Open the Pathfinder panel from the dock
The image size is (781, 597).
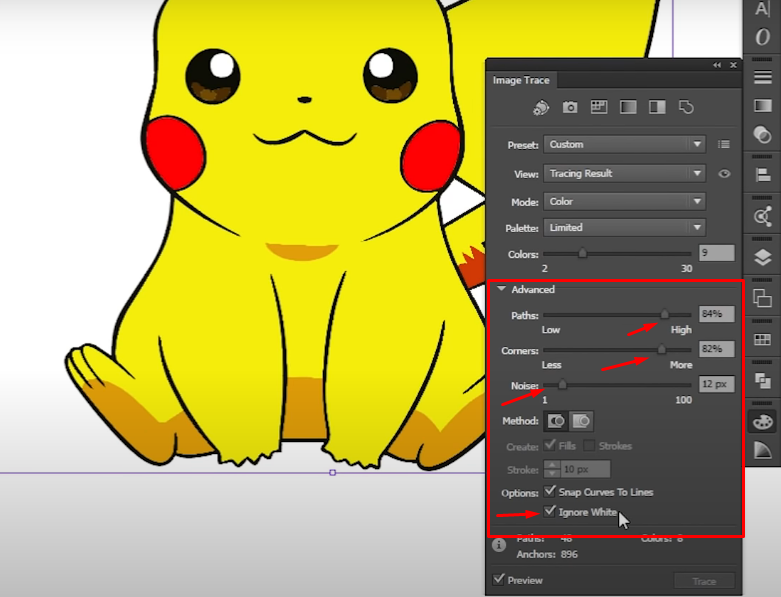point(763,381)
